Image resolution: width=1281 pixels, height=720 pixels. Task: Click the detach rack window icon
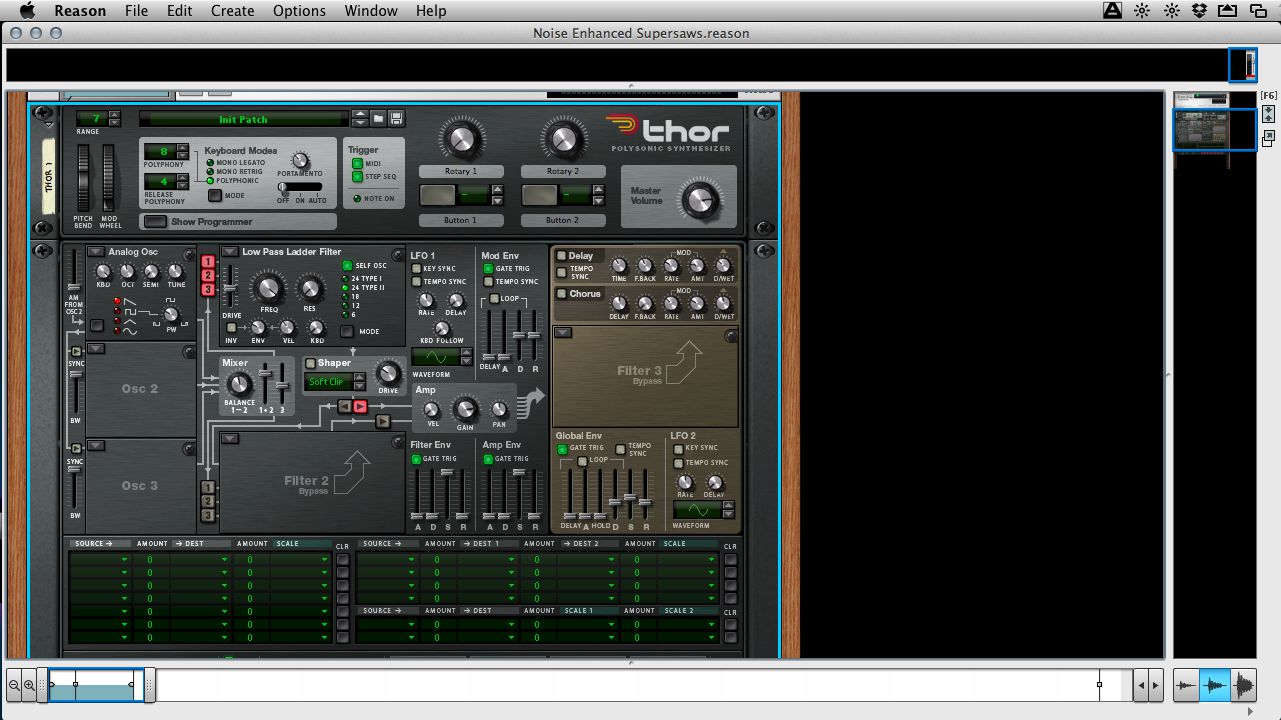pos(1268,137)
